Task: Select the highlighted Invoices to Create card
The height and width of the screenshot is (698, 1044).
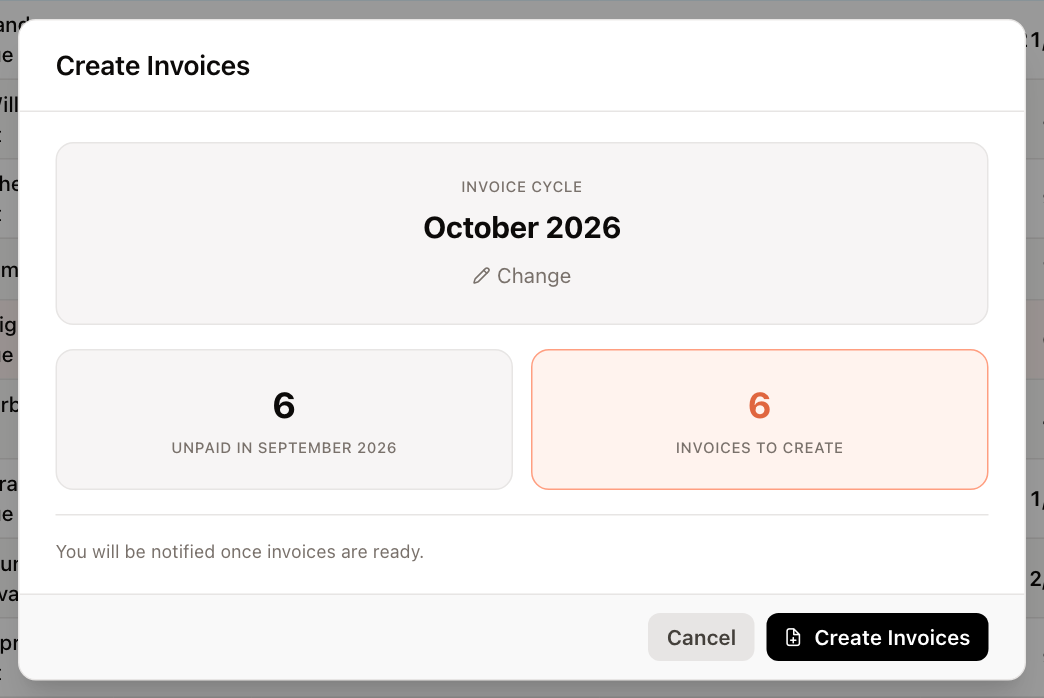Action: [760, 420]
